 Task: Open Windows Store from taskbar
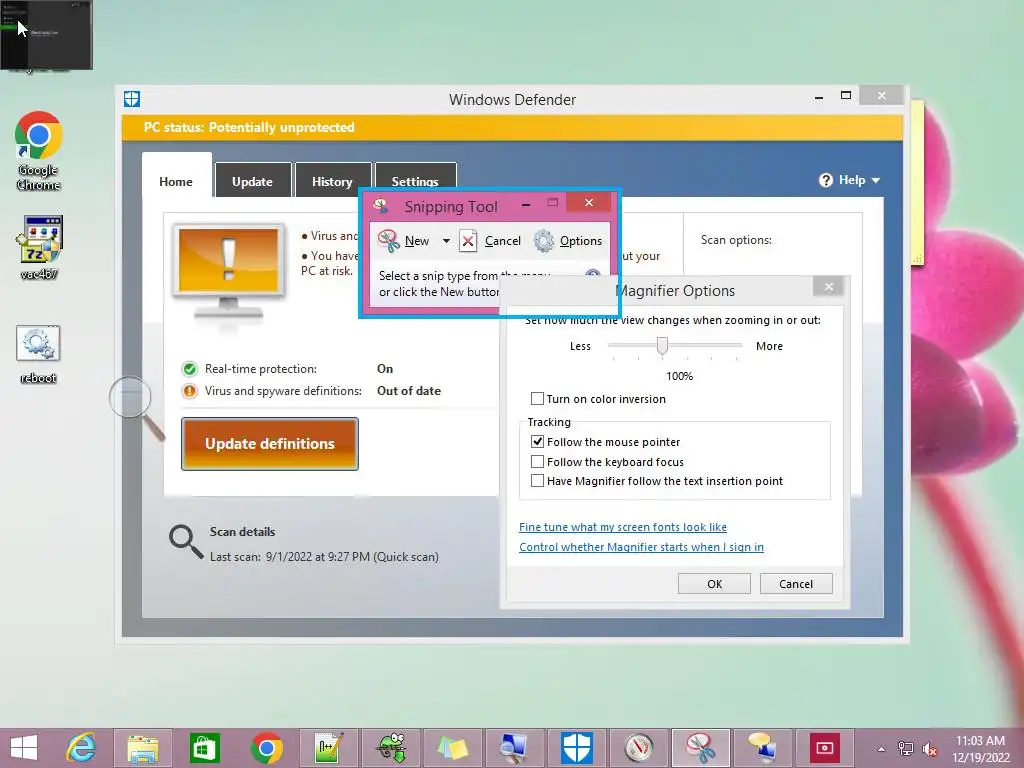tap(204, 748)
